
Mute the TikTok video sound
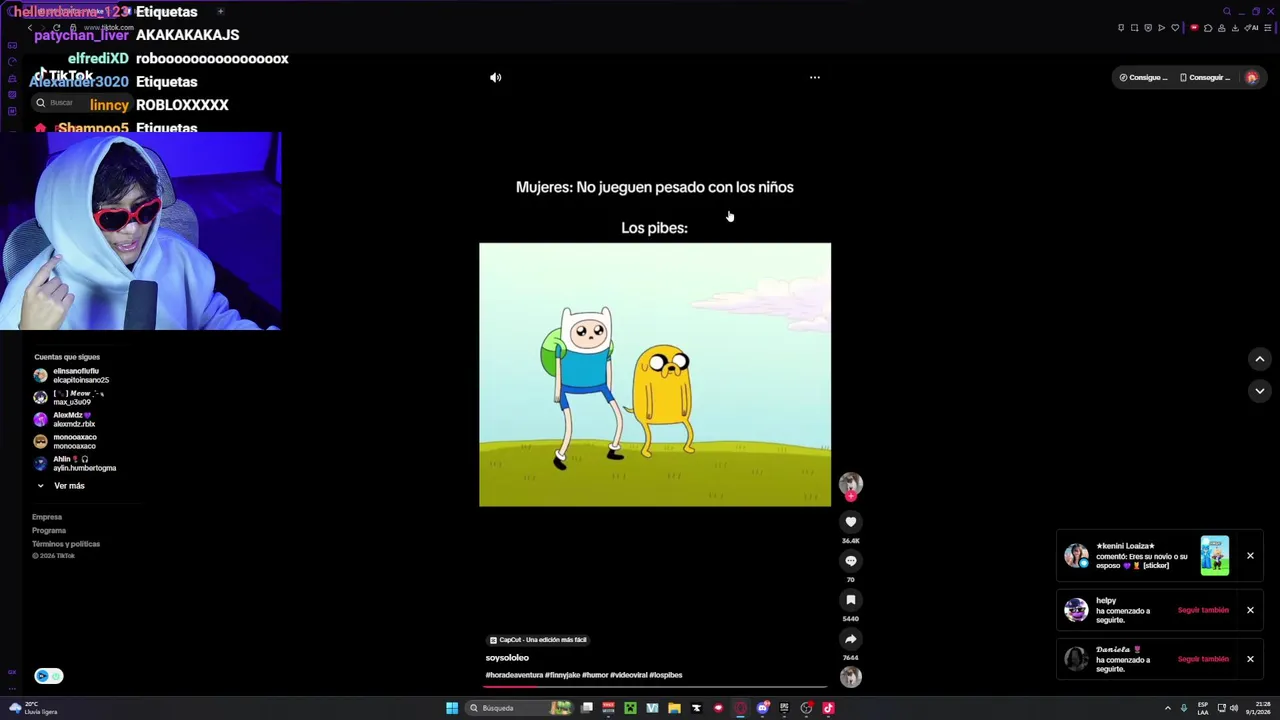coord(495,77)
